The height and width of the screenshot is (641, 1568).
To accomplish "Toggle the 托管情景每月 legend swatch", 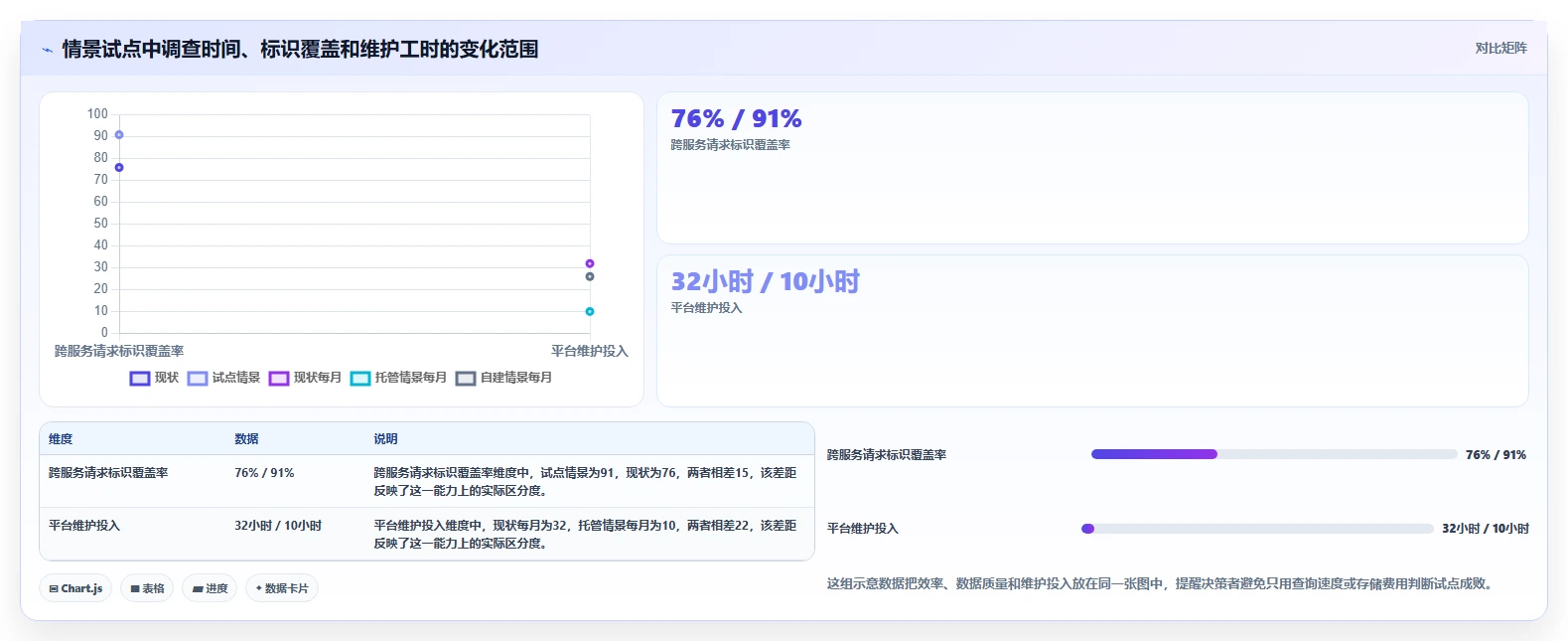I will click(360, 379).
